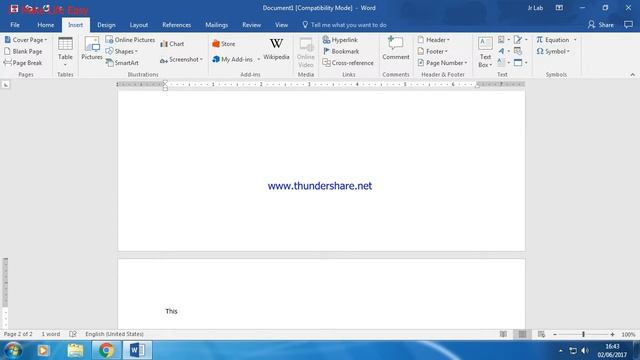Insert a Blank Page
This screenshot has height=360, width=640.
(x=23, y=51)
